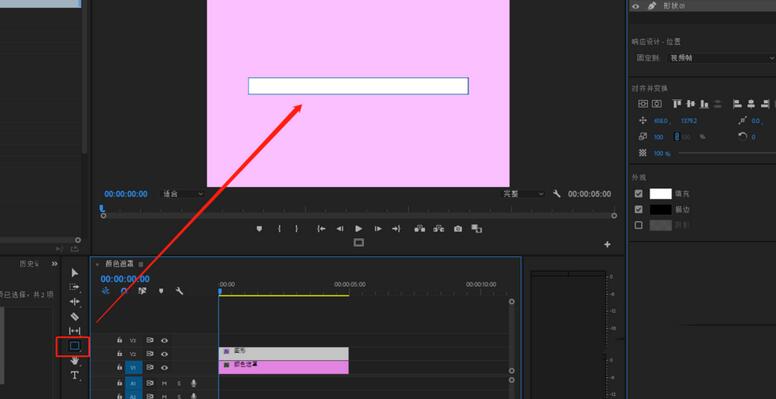Toggle the stroke checkbox

[x=638, y=209]
